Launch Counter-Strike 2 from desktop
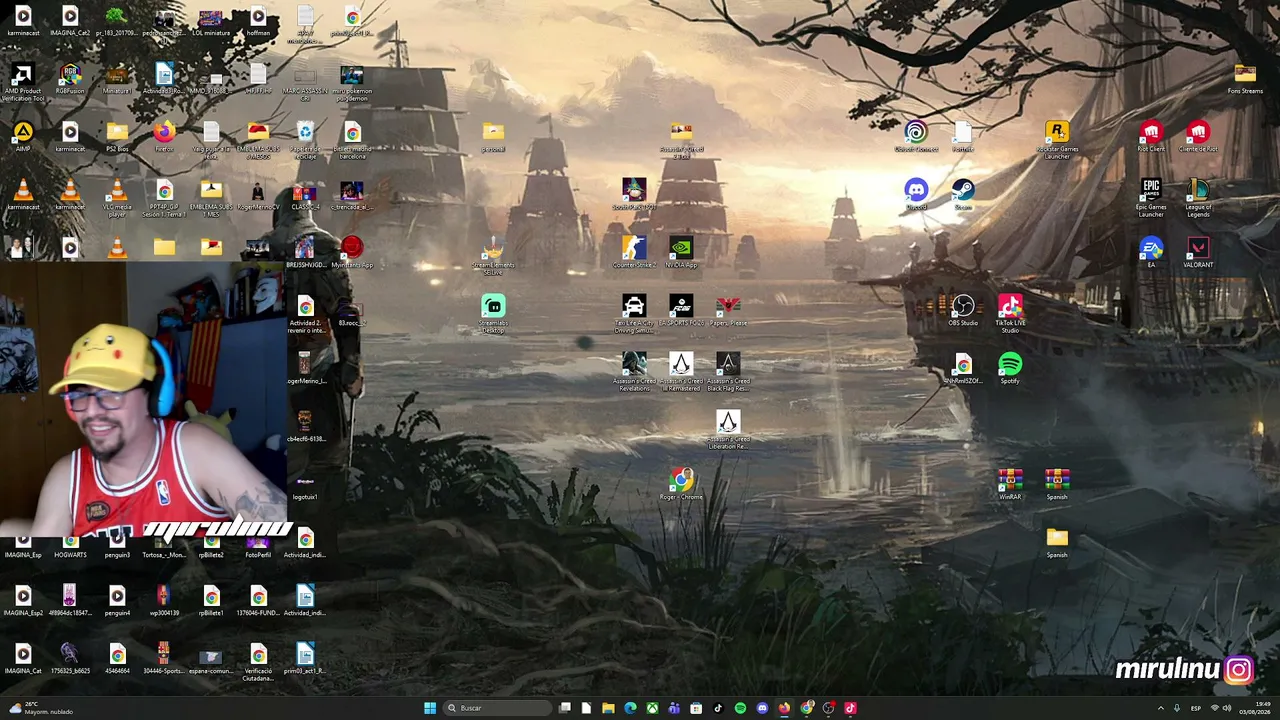 pyautogui.click(x=634, y=254)
